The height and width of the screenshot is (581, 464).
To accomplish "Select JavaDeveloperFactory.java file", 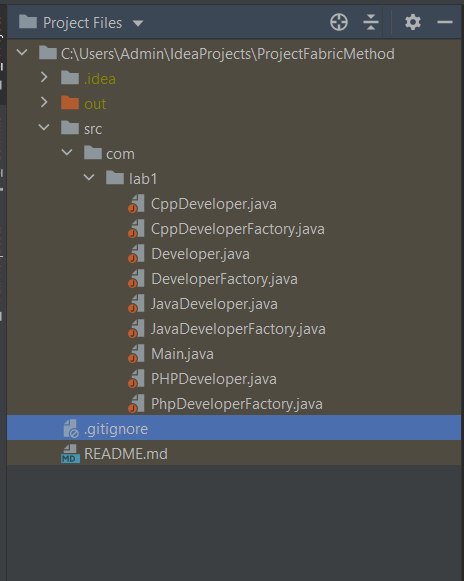I will (238, 329).
